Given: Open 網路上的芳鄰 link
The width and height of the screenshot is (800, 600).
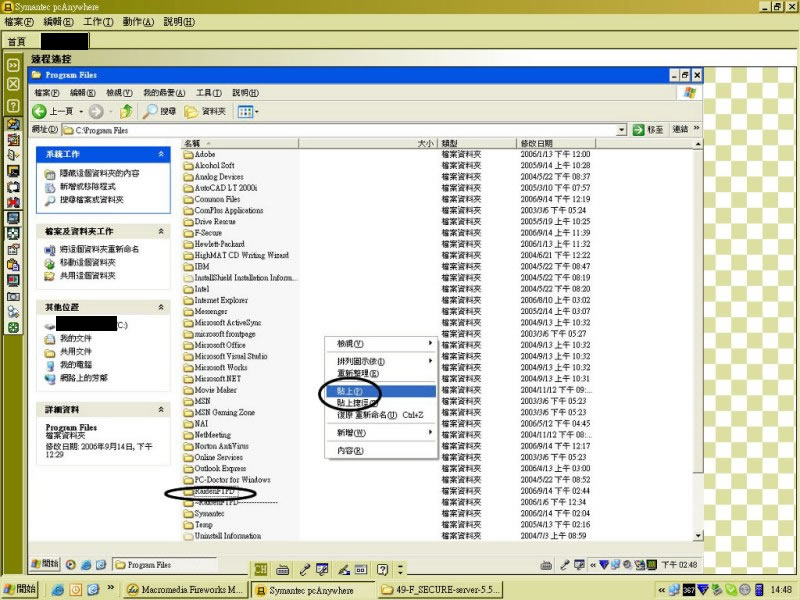Looking at the screenshot, I should tap(84, 378).
